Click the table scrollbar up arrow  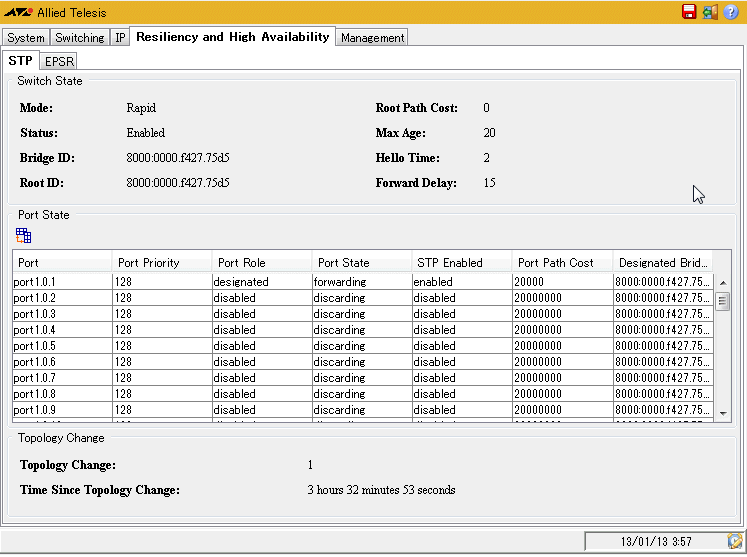pos(723,283)
